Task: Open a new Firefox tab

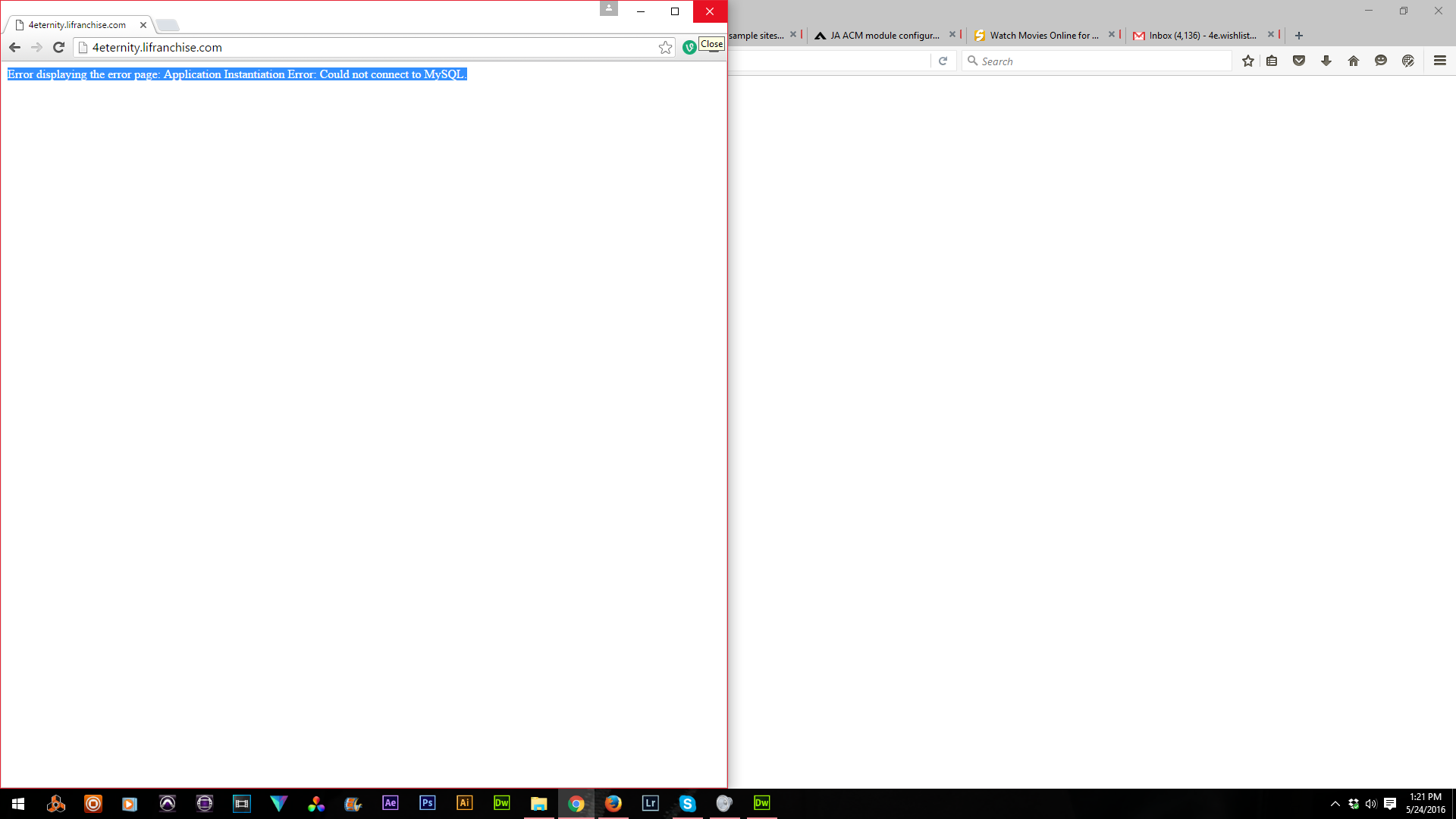Action: [x=1298, y=35]
